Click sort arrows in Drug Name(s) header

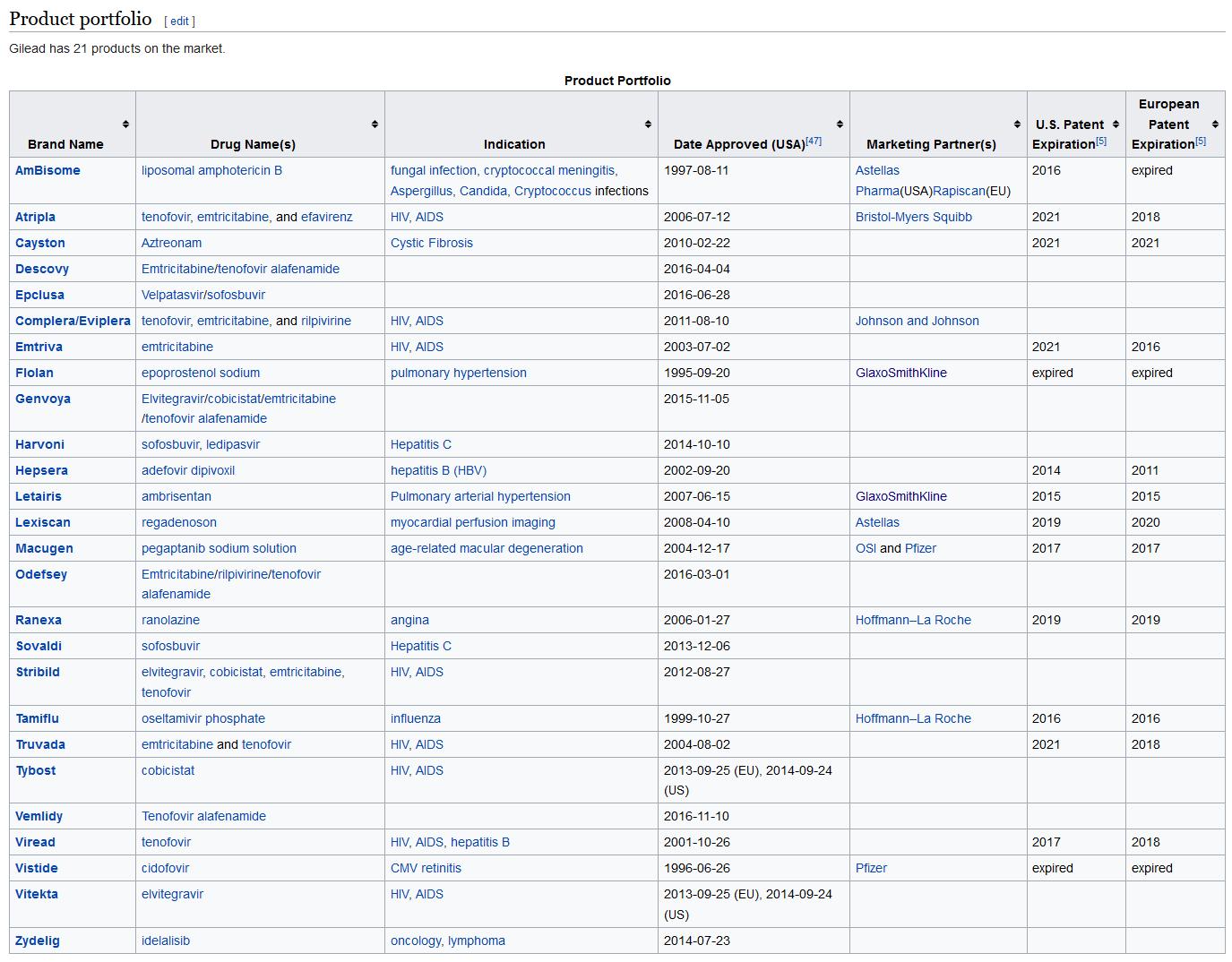[x=375, y=125]
